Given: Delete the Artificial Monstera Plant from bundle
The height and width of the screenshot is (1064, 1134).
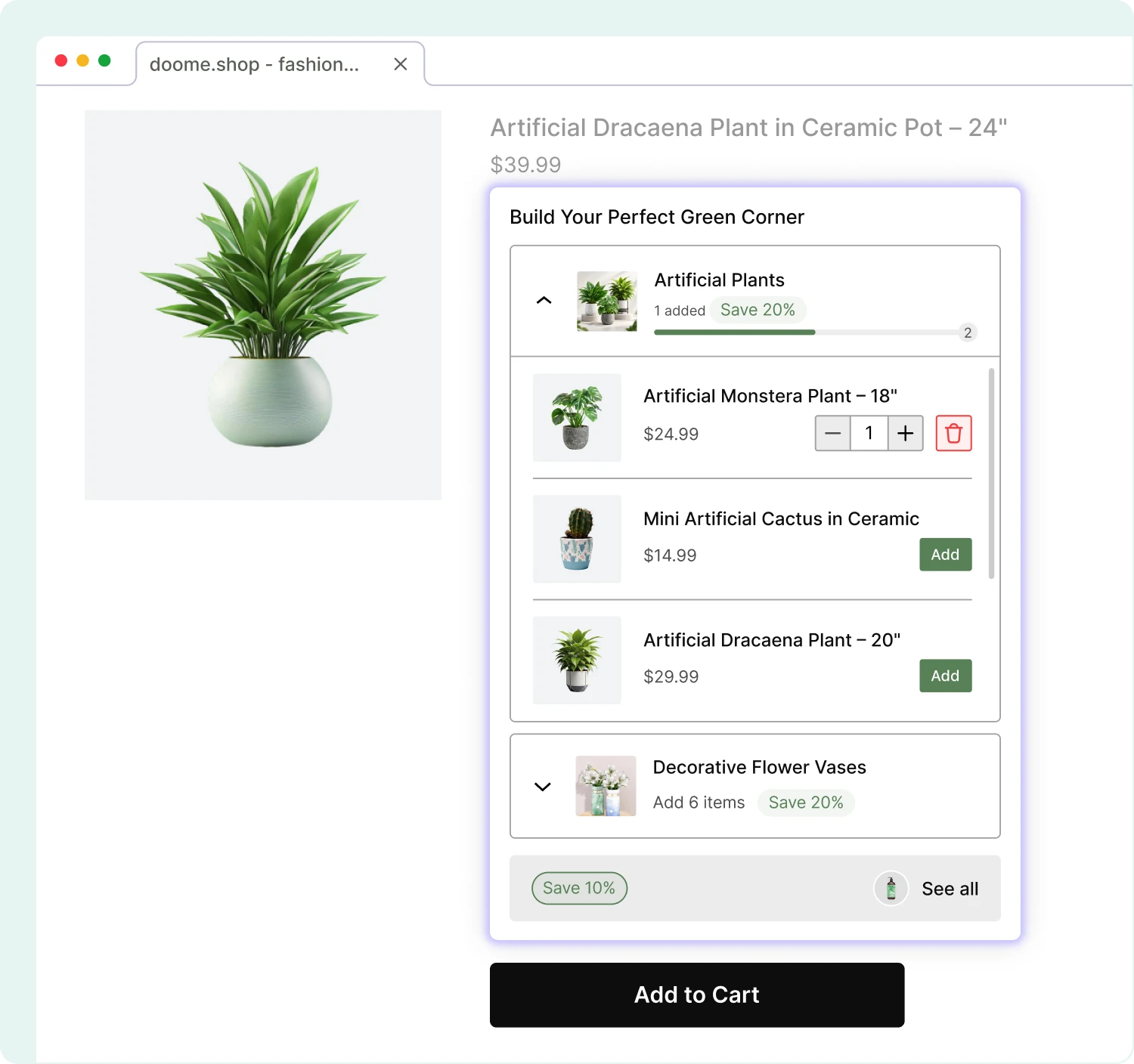Looking at the screenshot, I should tap(953, 433).
